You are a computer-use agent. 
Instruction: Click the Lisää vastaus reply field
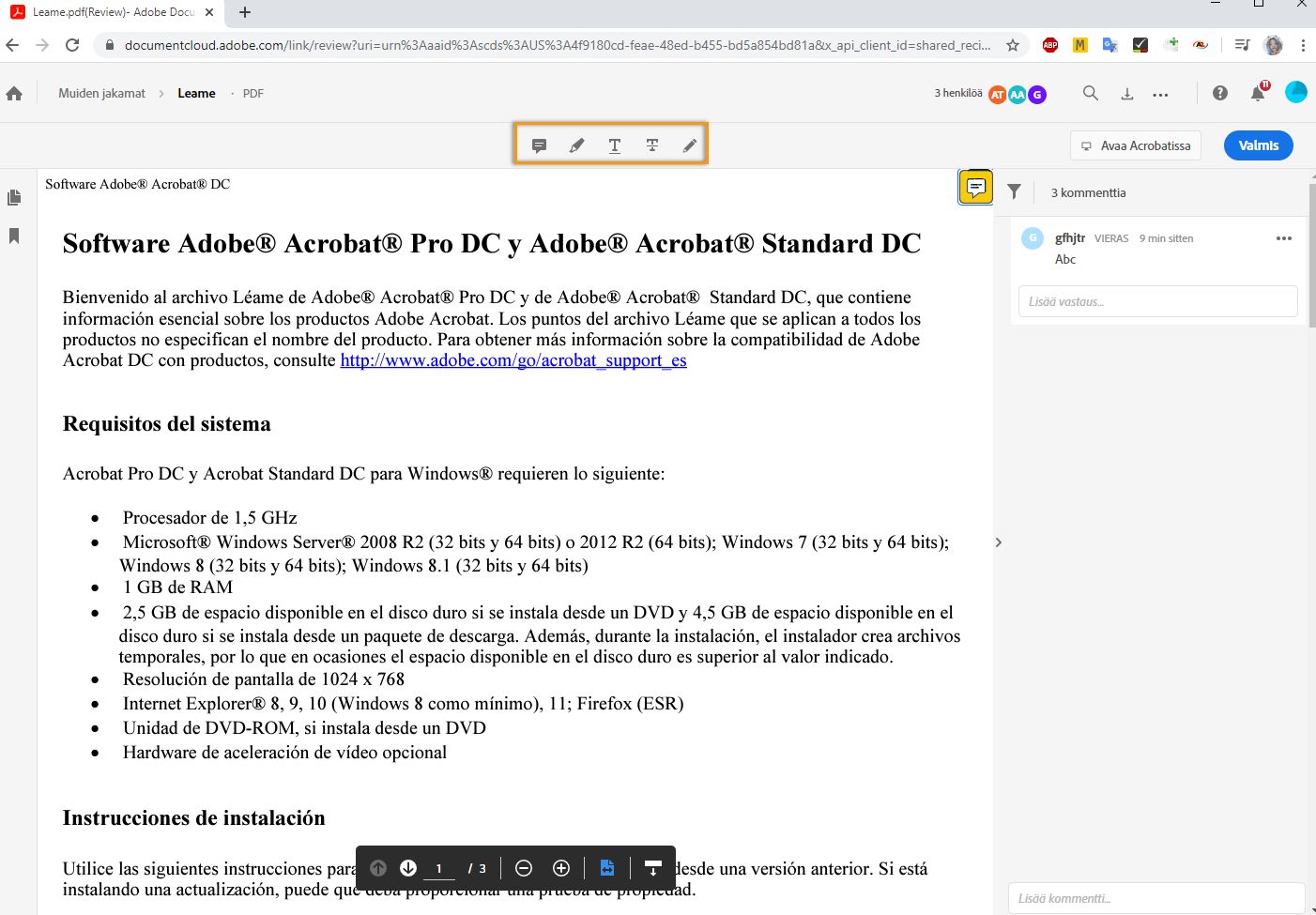click(x=1157, y=301)
